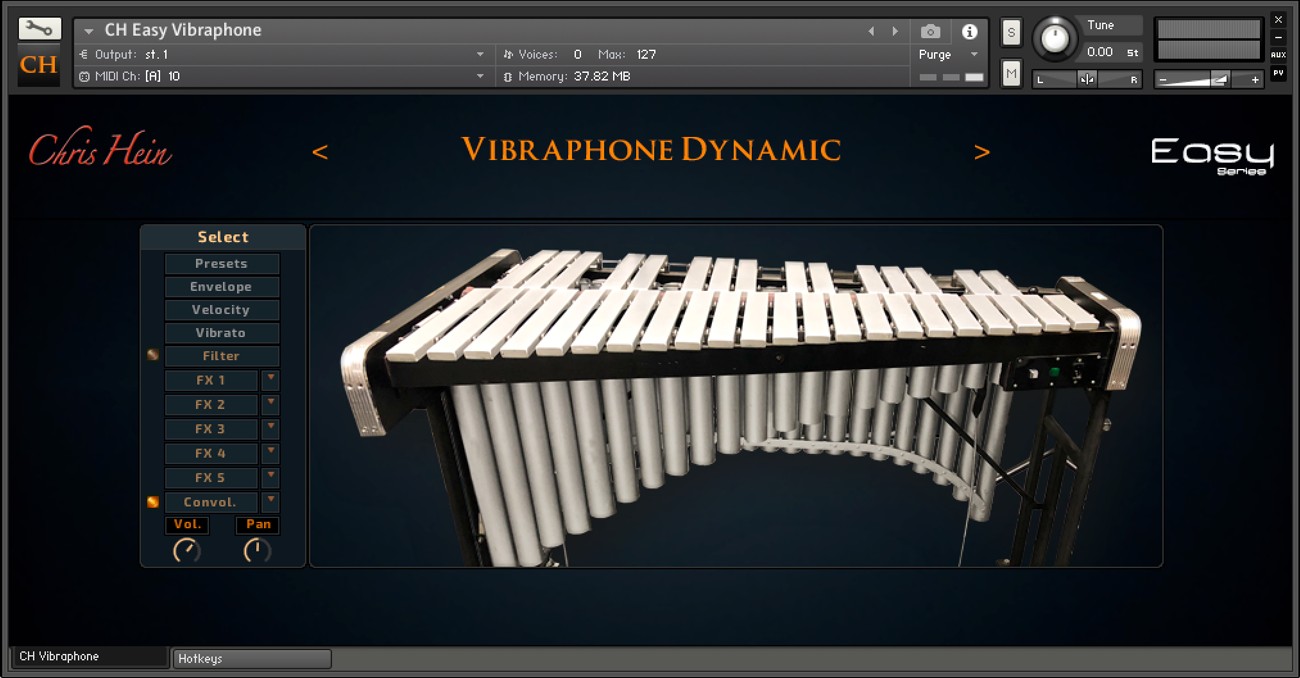The width and height of the screenshot is (1300, 678).
Task: Open instrument edit mode with wrench icon
Action: 39,29
